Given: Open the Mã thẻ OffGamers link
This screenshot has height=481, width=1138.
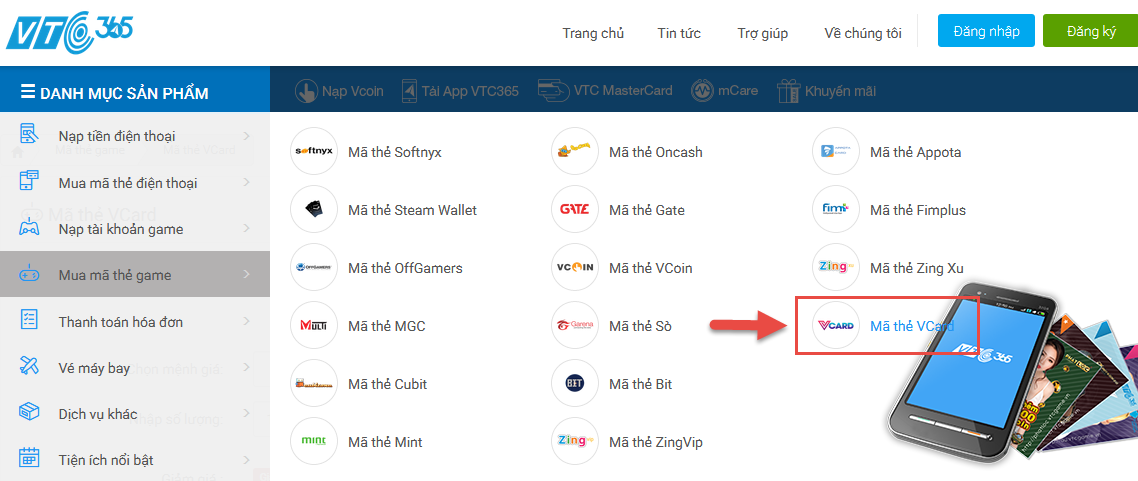Looking at the screenshot, I should click(405, 268).
